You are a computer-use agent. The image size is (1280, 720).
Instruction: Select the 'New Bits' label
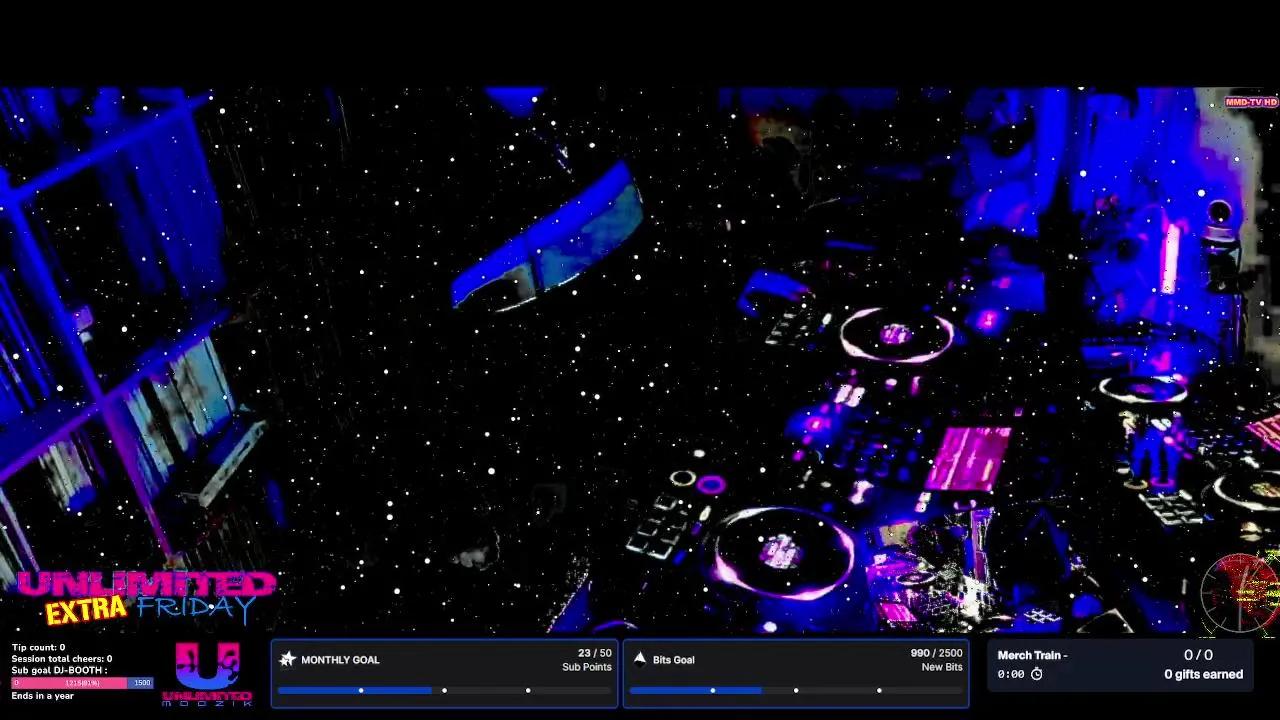941,667
